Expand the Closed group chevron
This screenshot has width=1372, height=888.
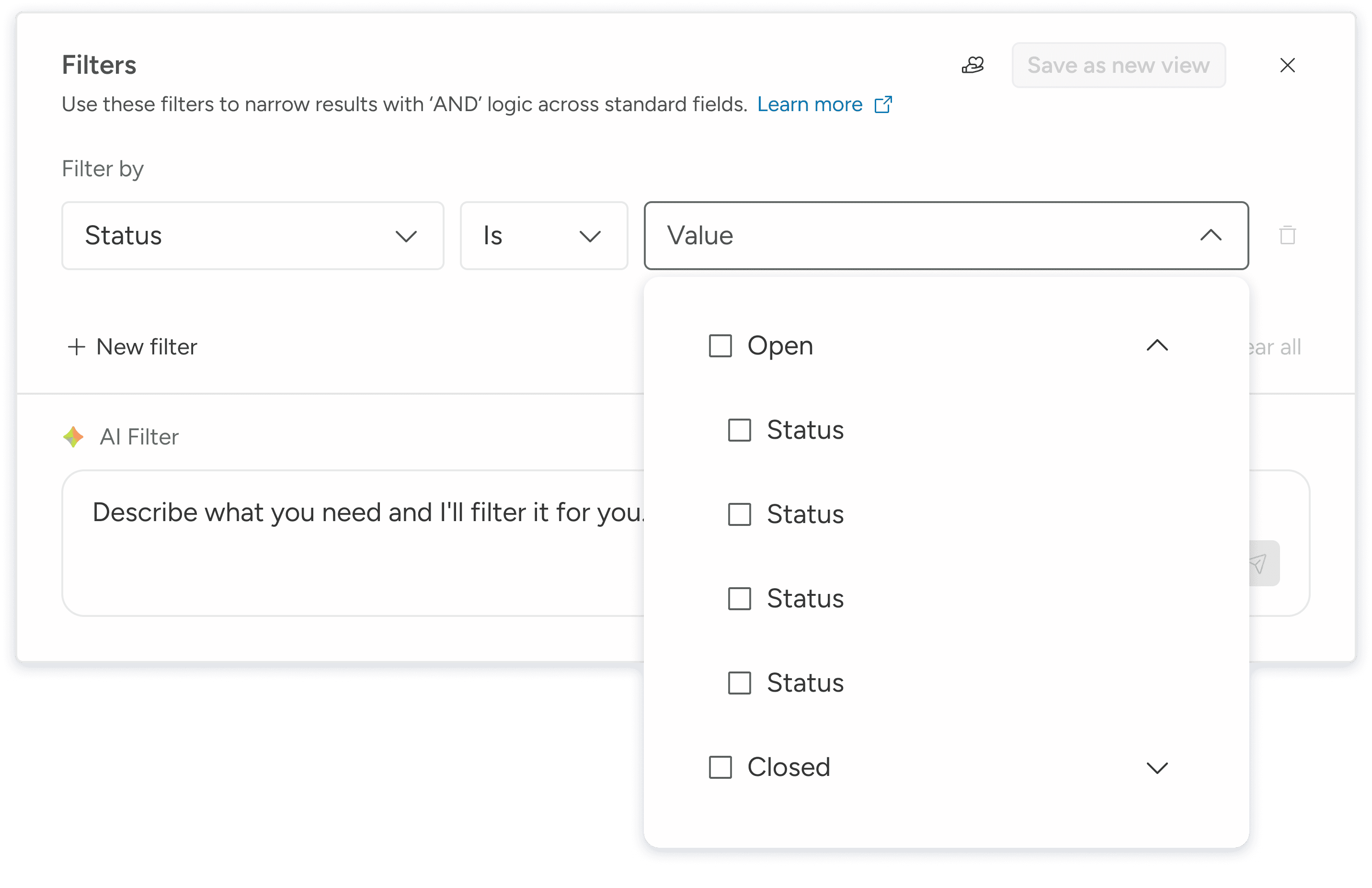[x=1156, y=768]
